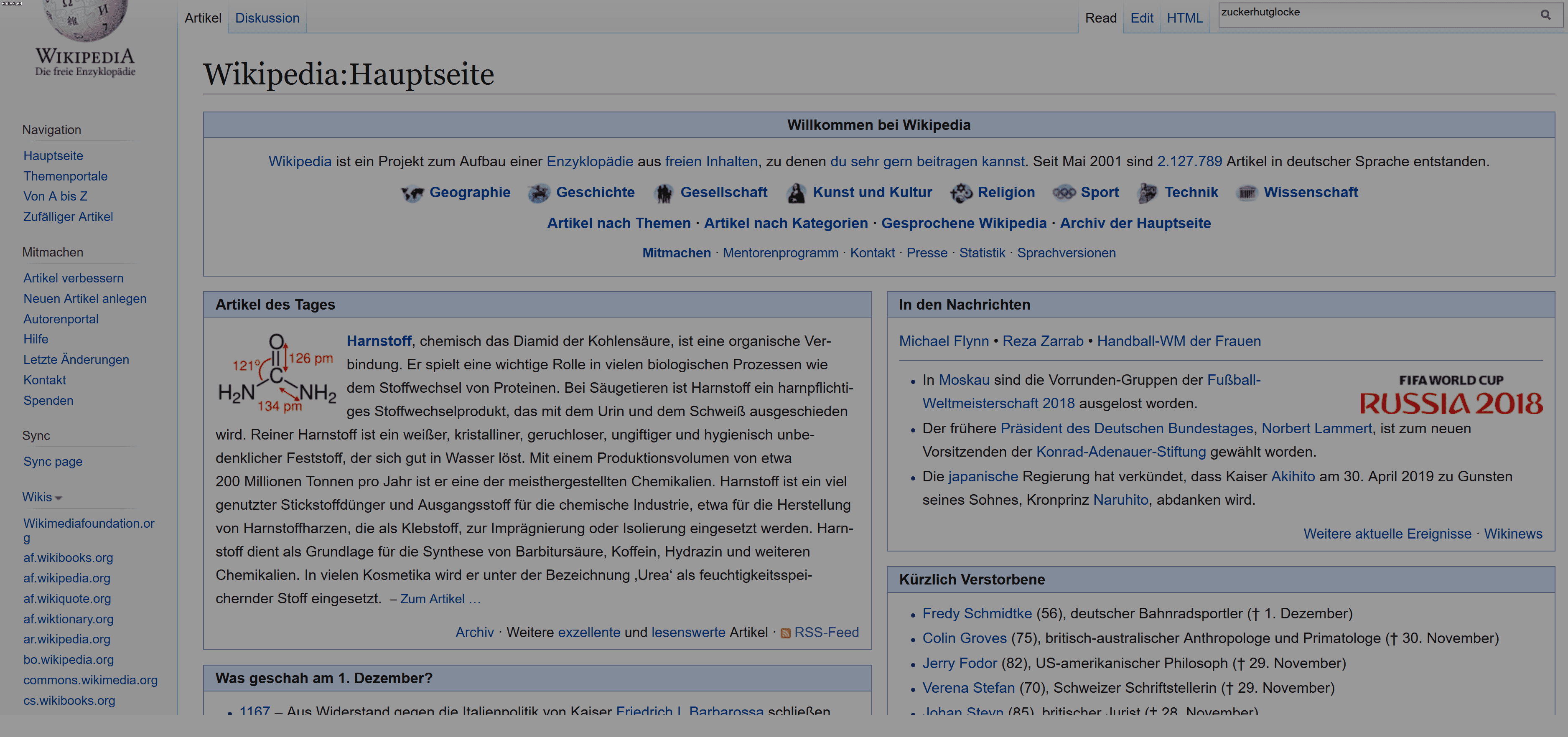Click the orange RSS feed icon
This screenshot has width=1568, height=737.
[785, 633]
